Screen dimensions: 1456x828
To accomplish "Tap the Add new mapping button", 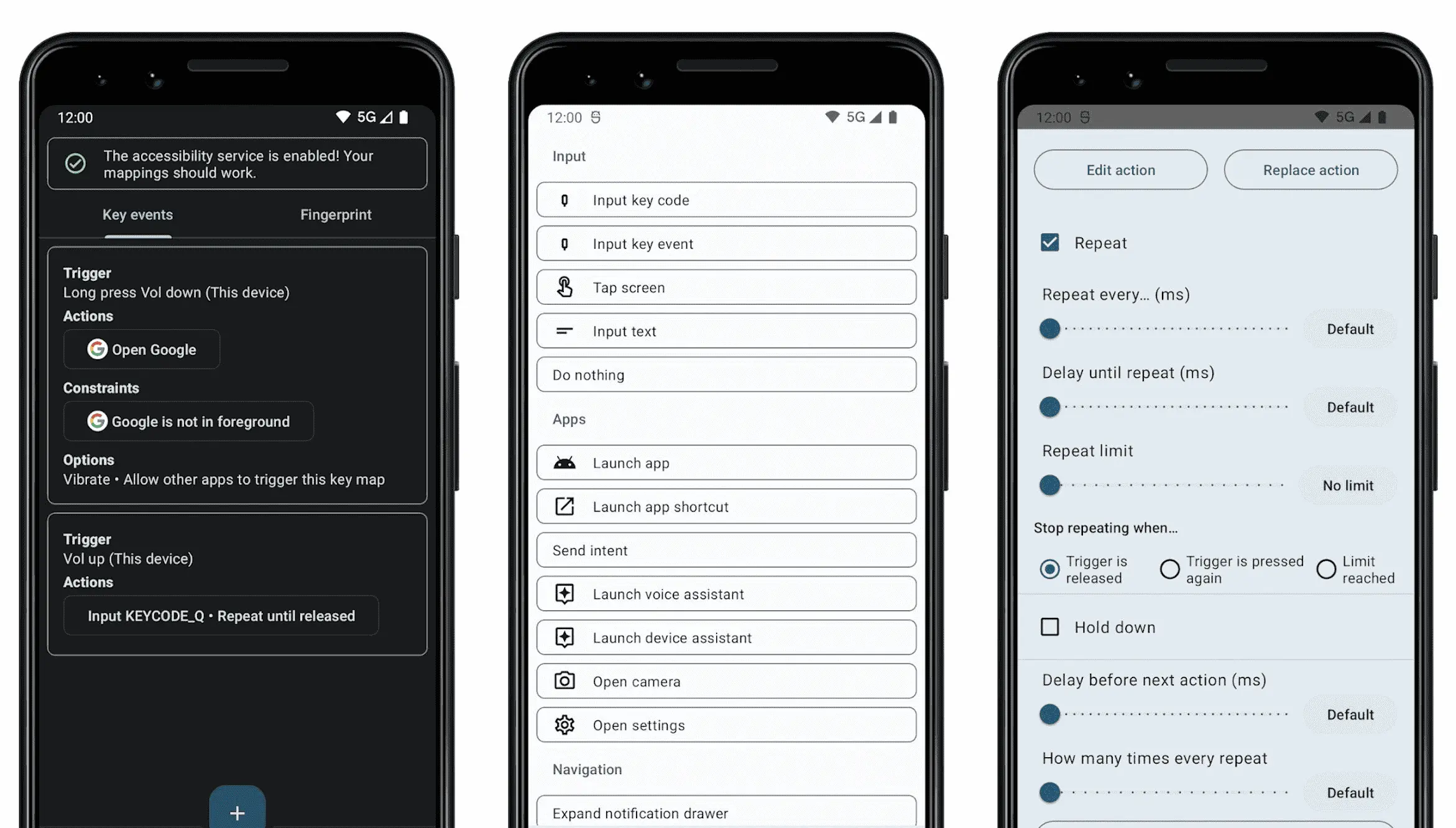I will click(x=238, y=810).
